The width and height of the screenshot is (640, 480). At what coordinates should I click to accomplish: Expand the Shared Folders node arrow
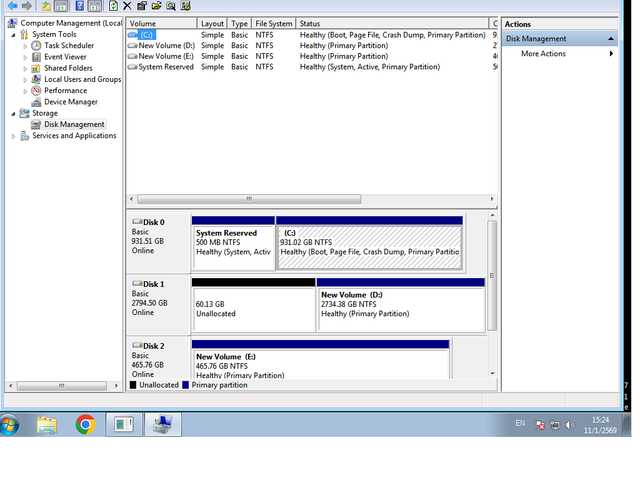click(25, 69)
